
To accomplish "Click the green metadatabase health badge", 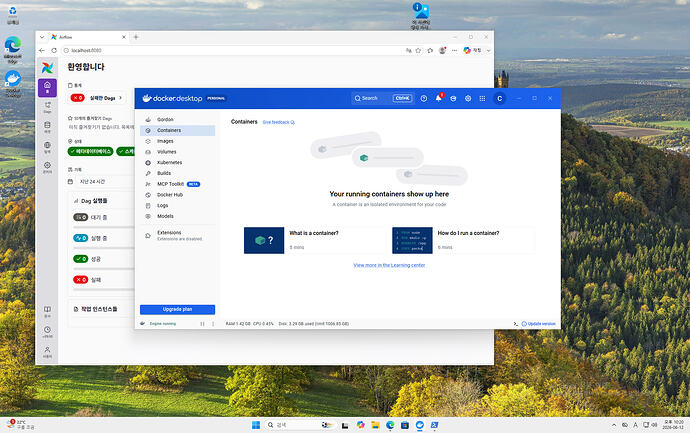I will point(91,151).
